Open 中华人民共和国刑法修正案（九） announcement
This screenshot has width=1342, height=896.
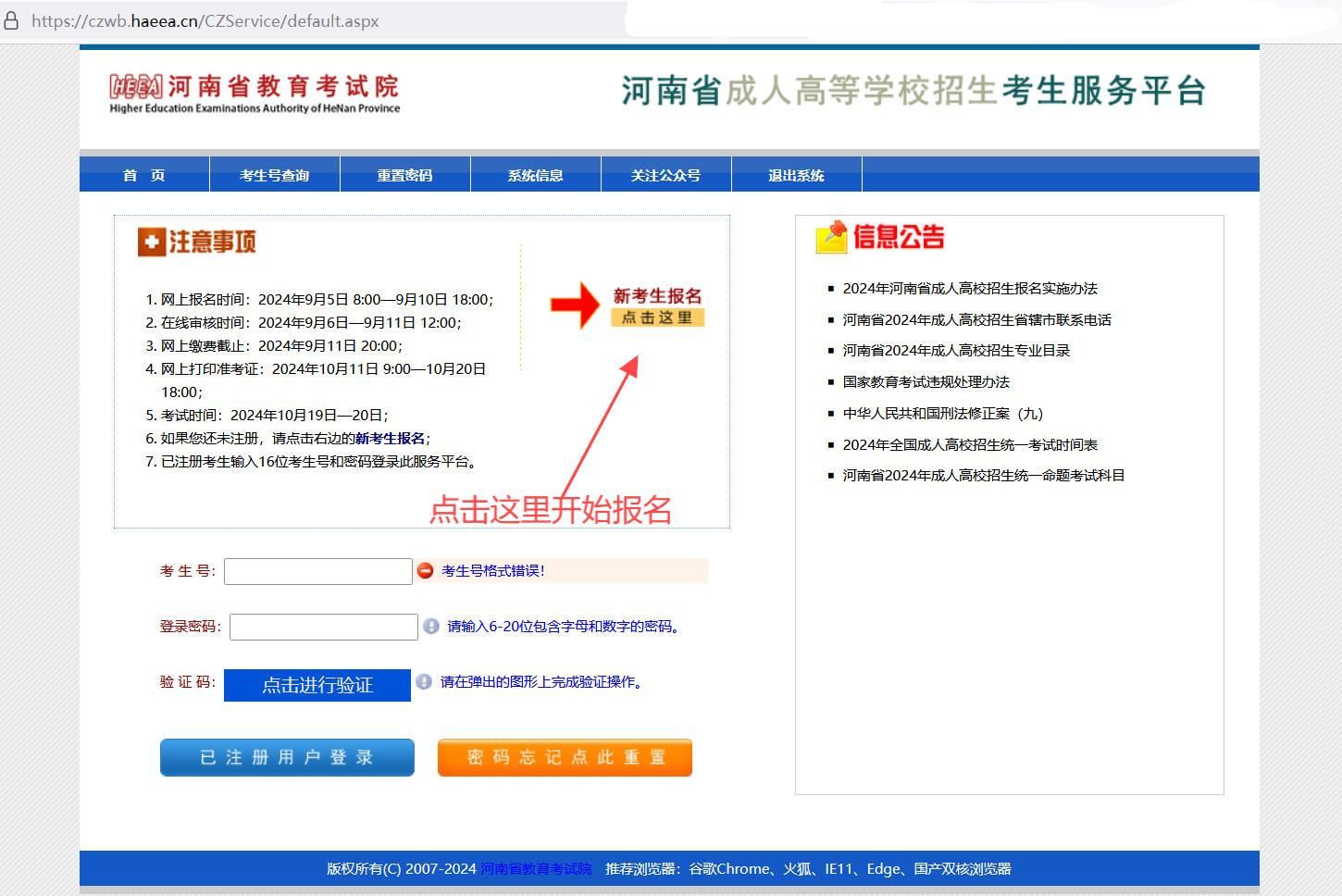pyautogui.click(x=943, y=414)
